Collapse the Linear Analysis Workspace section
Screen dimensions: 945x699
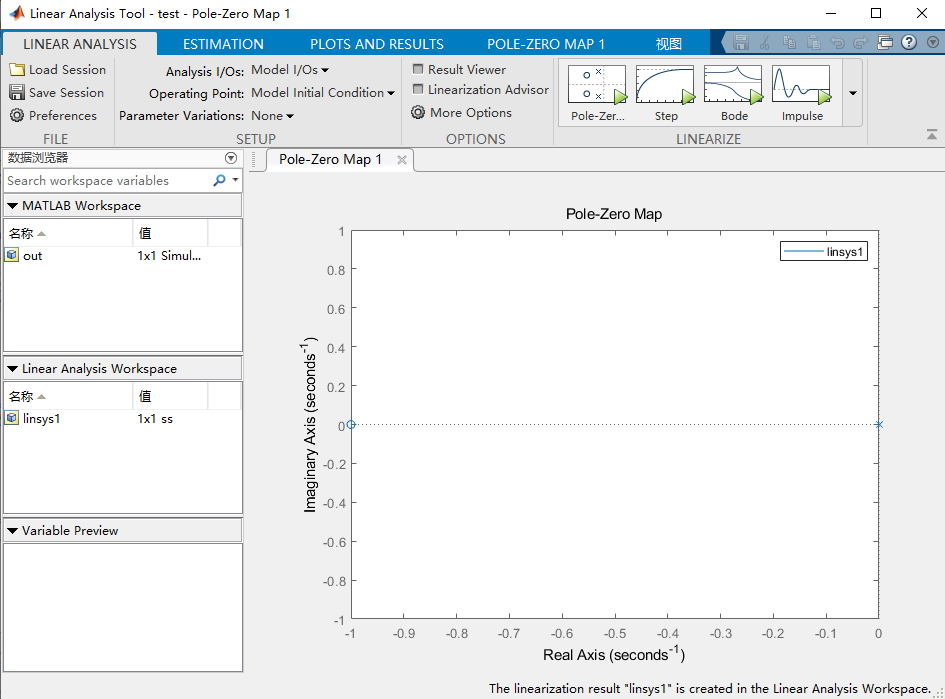click(12, 369)
